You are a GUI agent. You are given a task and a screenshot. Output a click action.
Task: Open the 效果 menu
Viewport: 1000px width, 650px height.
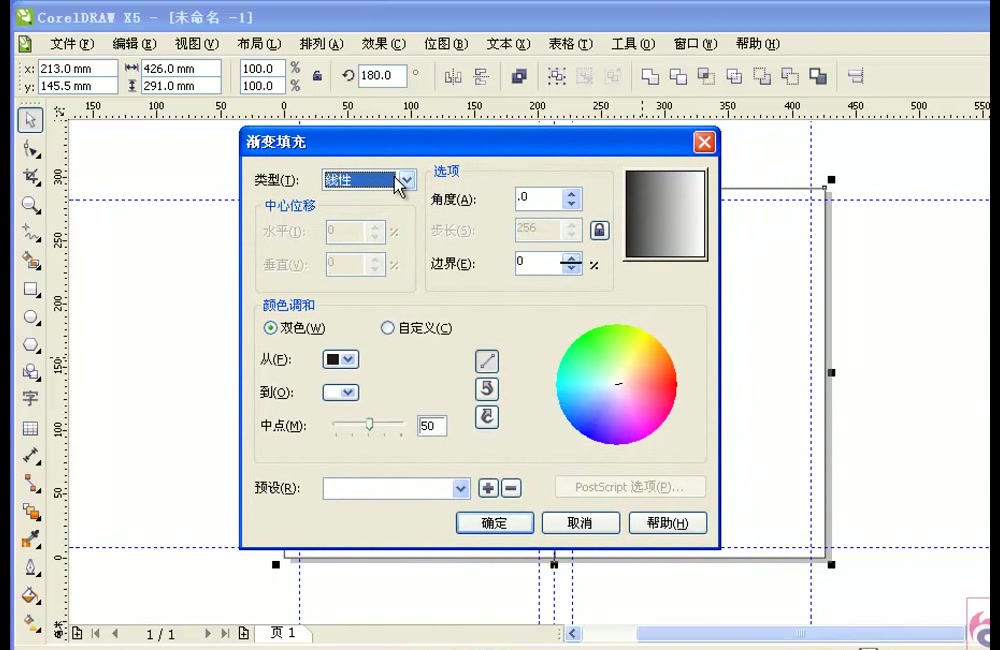381,44
